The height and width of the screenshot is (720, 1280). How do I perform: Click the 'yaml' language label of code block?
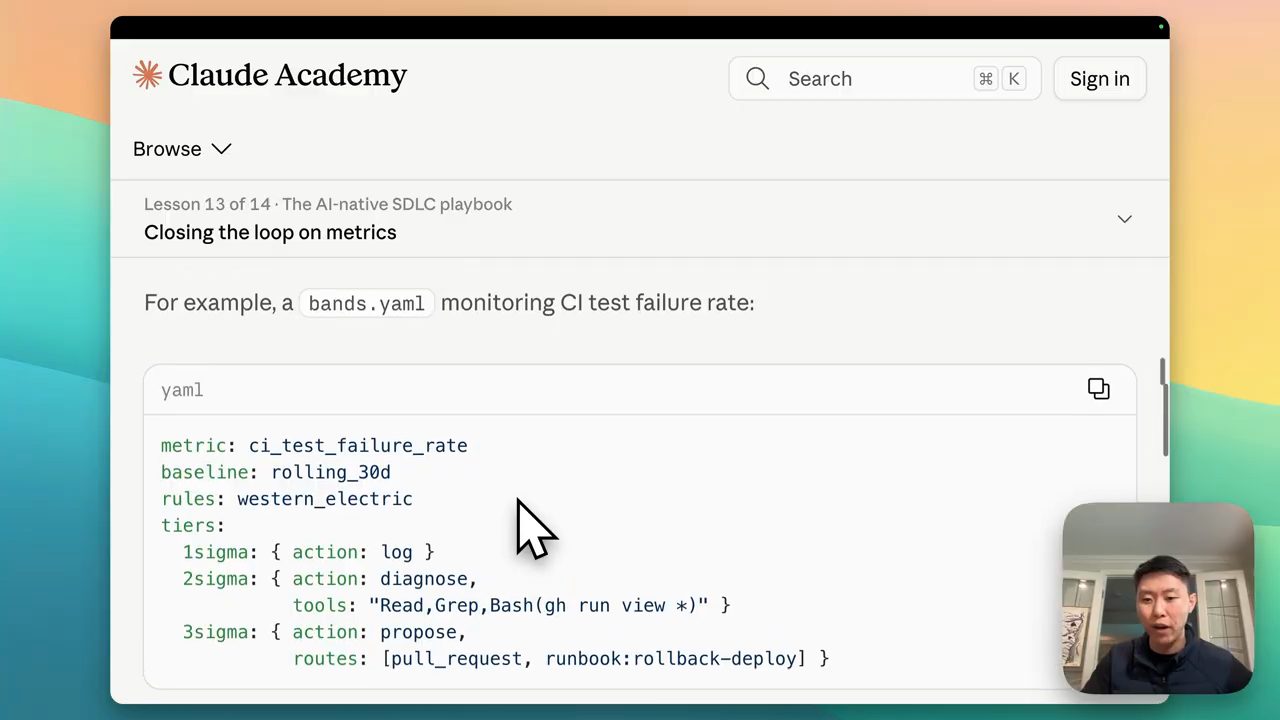tap(182, 390)
